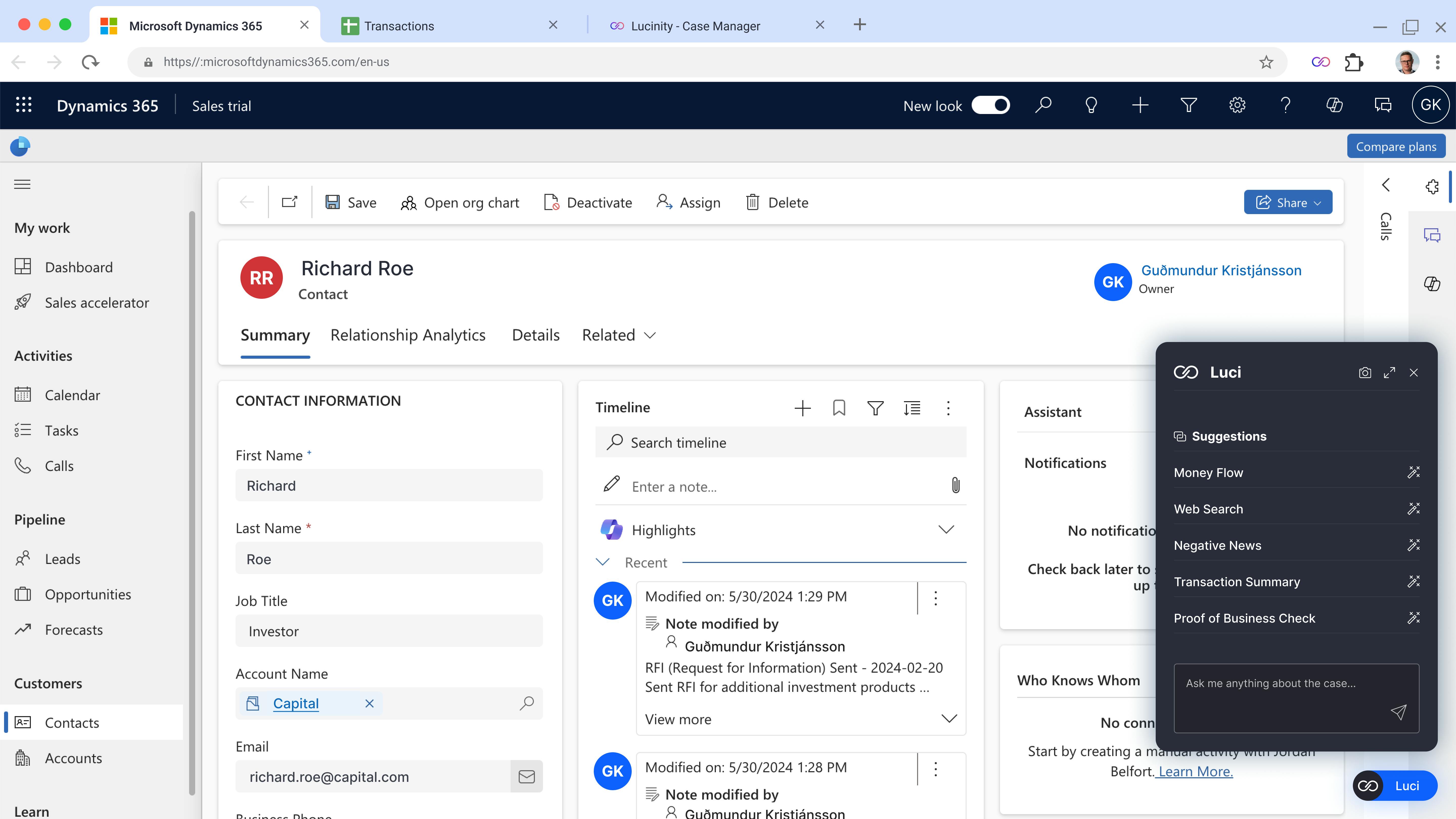Screen dimensions: 1456x819
Task: Add a timeline record with the plus icon
Action: (803, 407)
